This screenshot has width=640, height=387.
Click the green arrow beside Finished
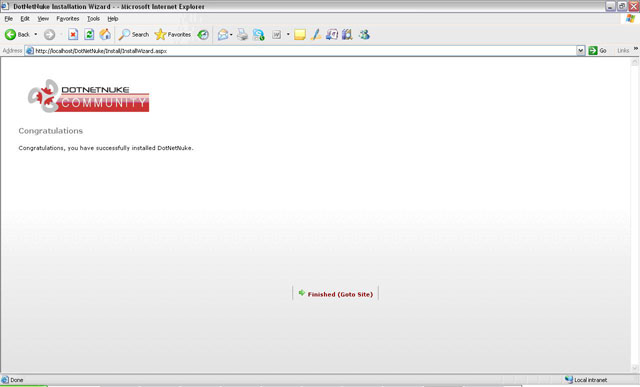(302, 293)
